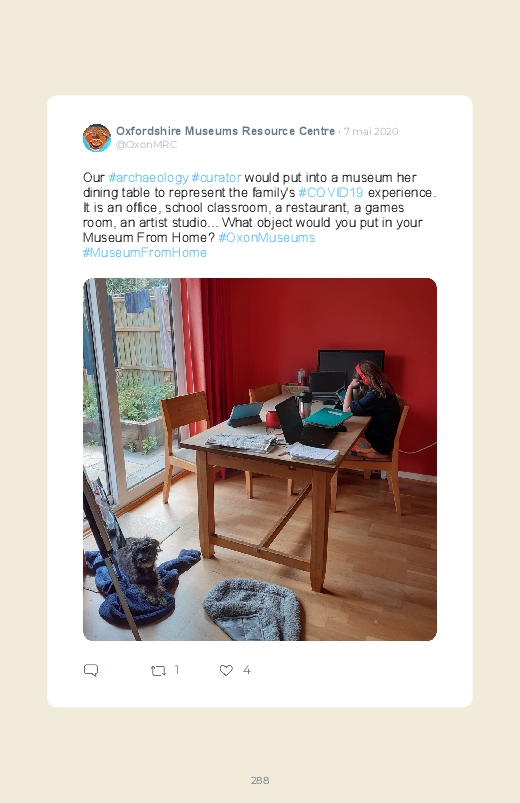Click the tweet body text
Viewport: 520px width, 803px height.
pyautogui.click(x=260, y=215)
